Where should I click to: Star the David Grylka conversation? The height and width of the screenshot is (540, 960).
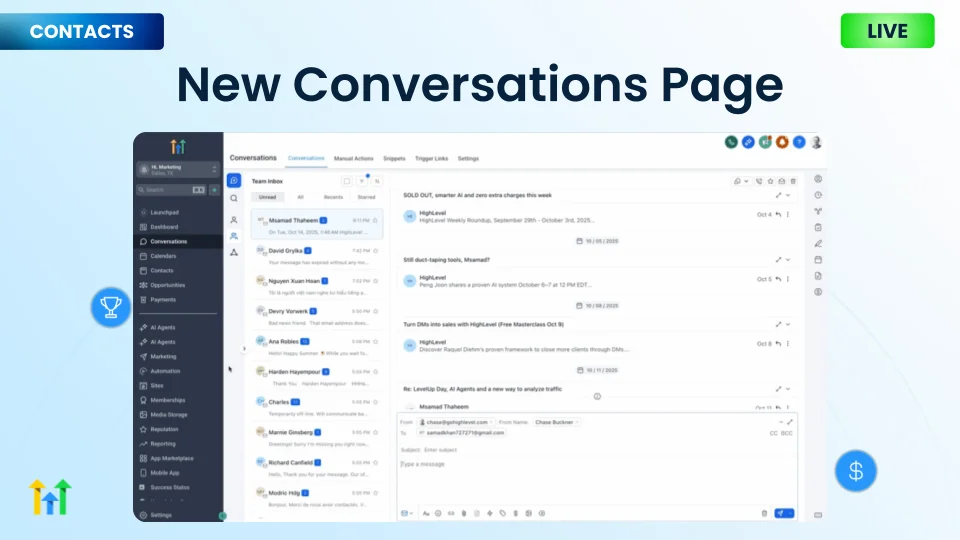pos(375,251)
